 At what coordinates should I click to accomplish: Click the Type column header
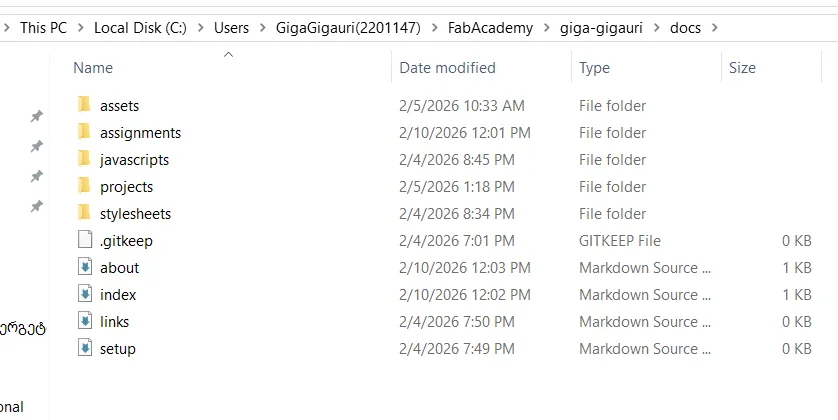pos(594,68)
